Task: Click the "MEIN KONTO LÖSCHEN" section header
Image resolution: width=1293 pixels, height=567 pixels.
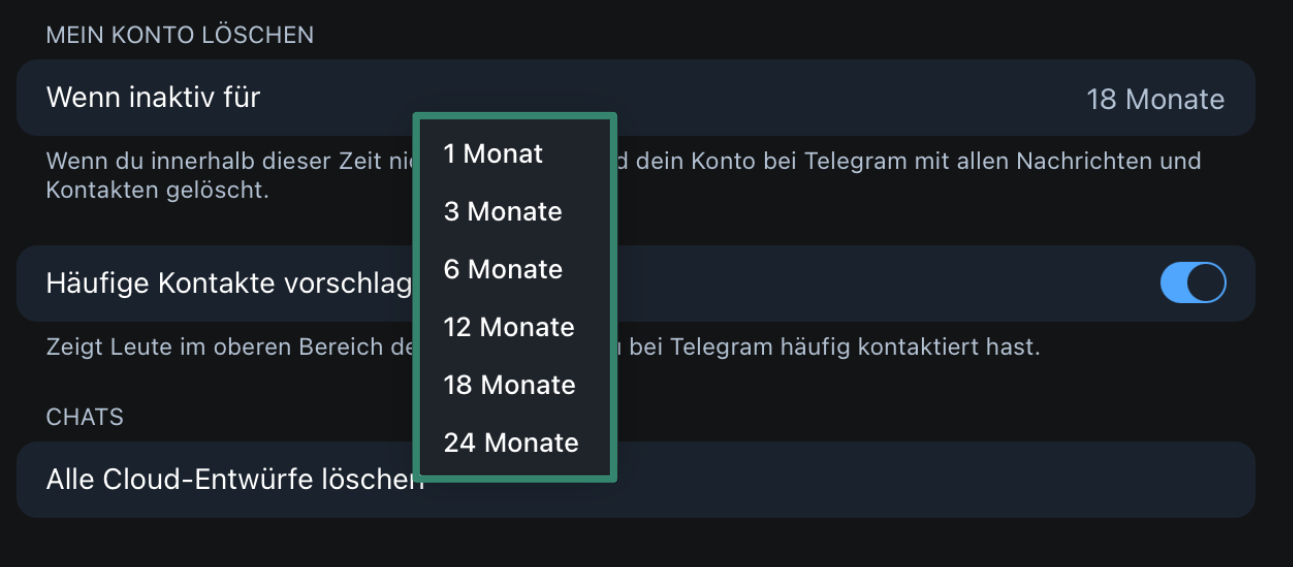Action: click(180, 35)
